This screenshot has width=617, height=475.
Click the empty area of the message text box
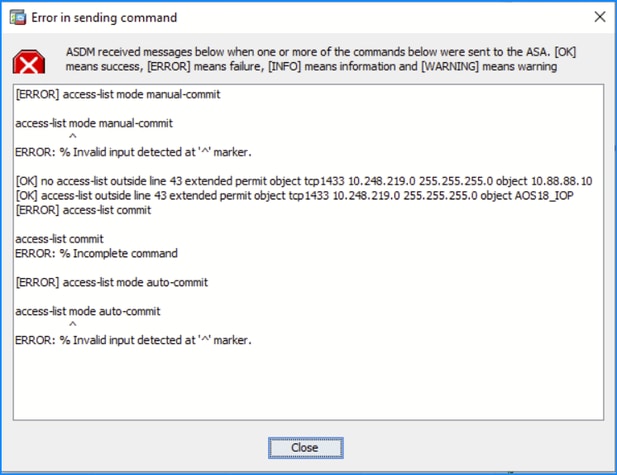(308, 384)
